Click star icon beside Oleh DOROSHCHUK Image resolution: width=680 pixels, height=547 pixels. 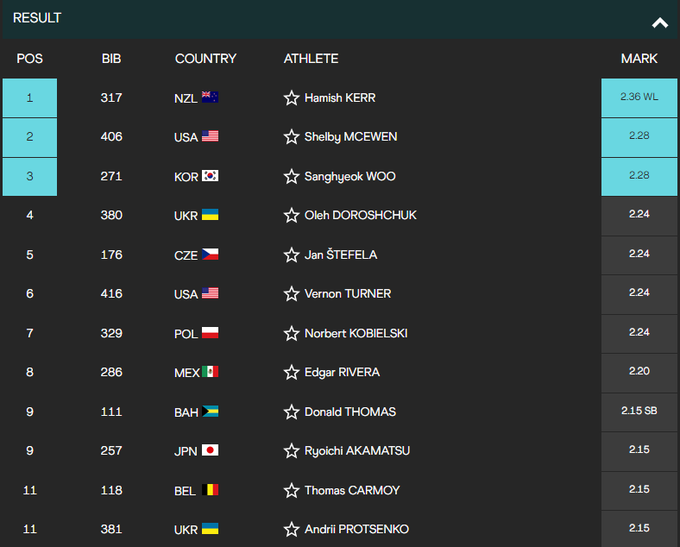pyautogui.click(x=292, y=216)
